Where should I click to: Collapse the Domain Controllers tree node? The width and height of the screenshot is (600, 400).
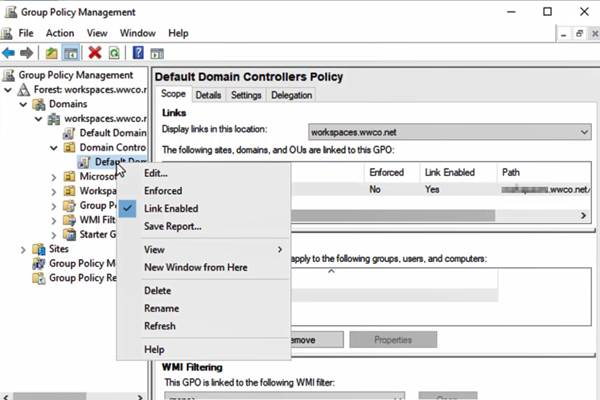tap(54, 147)
